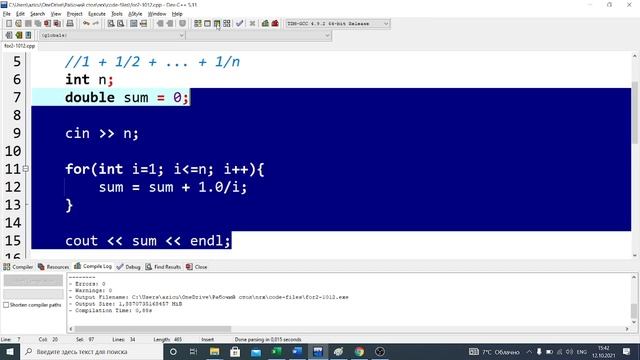Toggle the Shorten compiler paths checkbox
Viewport: 640px width, 360px height.
pos(6,305)
